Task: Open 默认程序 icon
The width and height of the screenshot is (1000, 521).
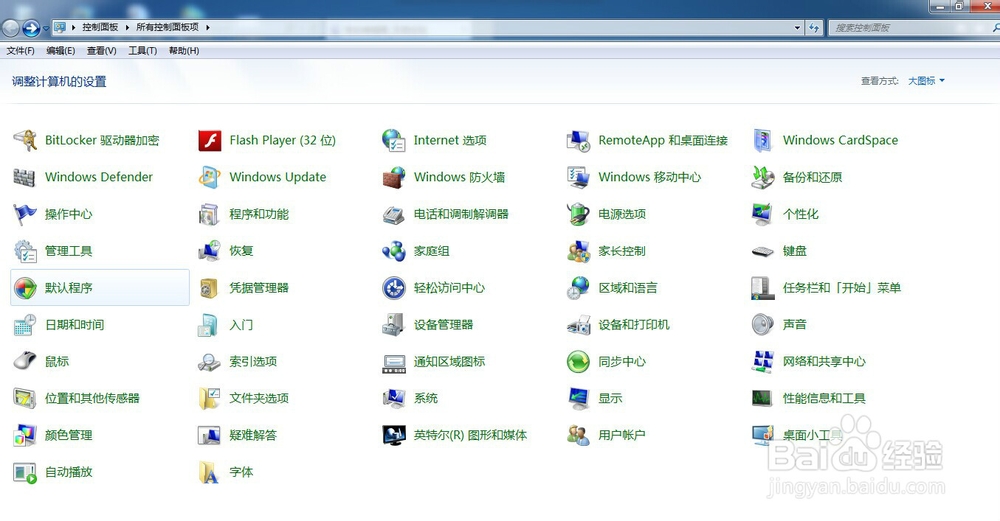Action: (x=25, y=288)
